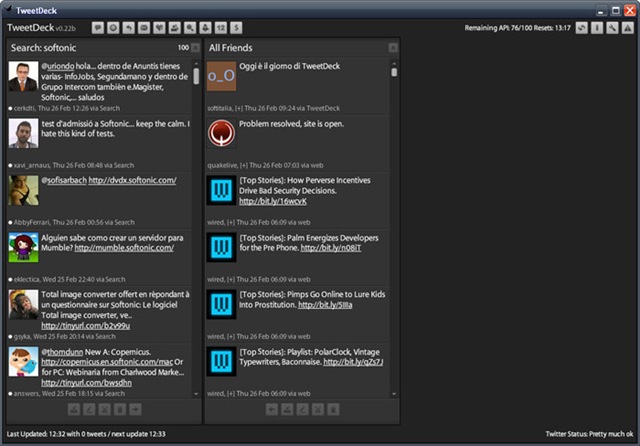The image size is (640, 446).
Task: Click scroll-down arrow in Search softonic column
Action: pos(196,394)
